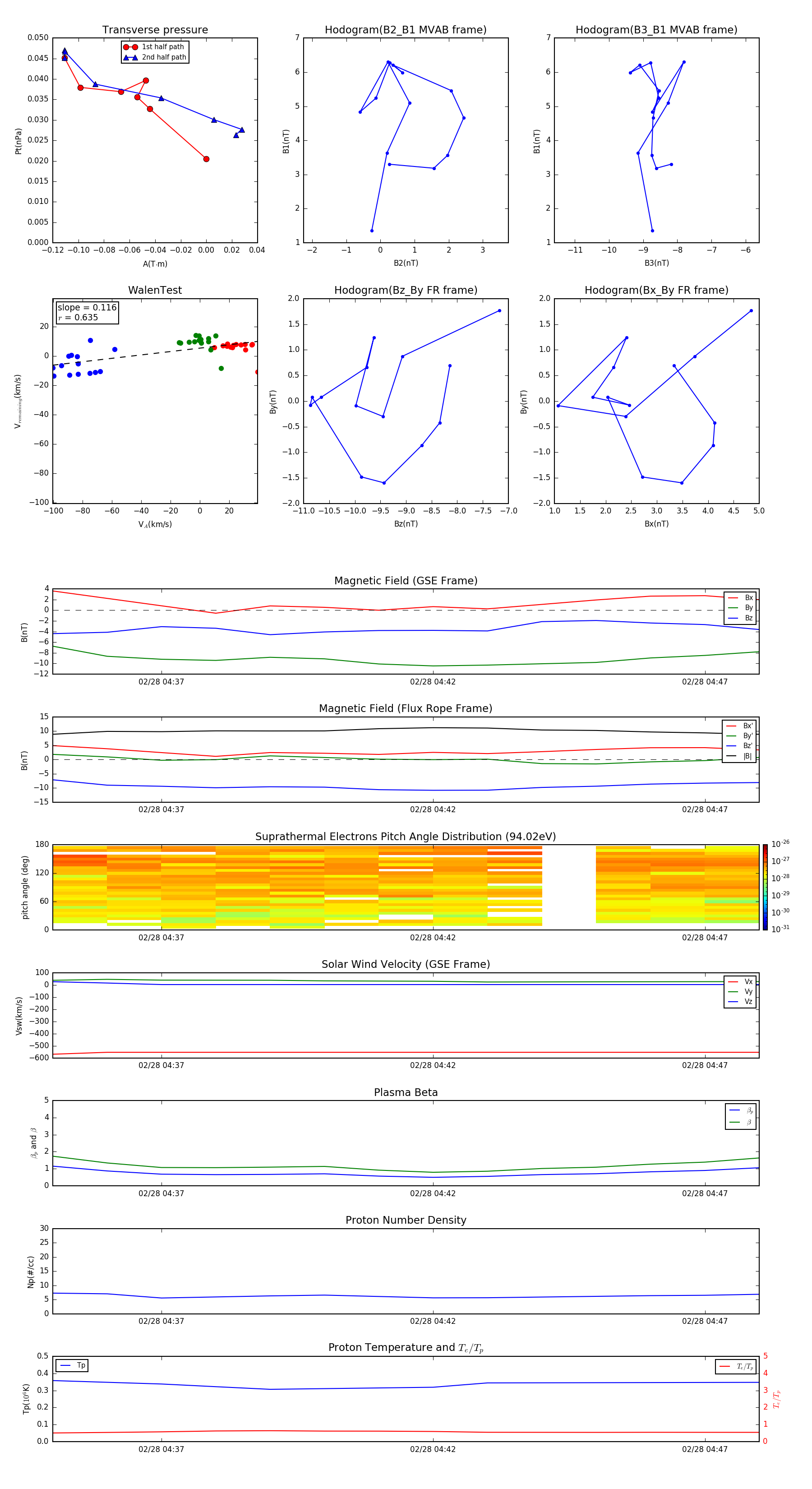Click the beta legend box in Plasma Beta plot

click(740, 1116)
